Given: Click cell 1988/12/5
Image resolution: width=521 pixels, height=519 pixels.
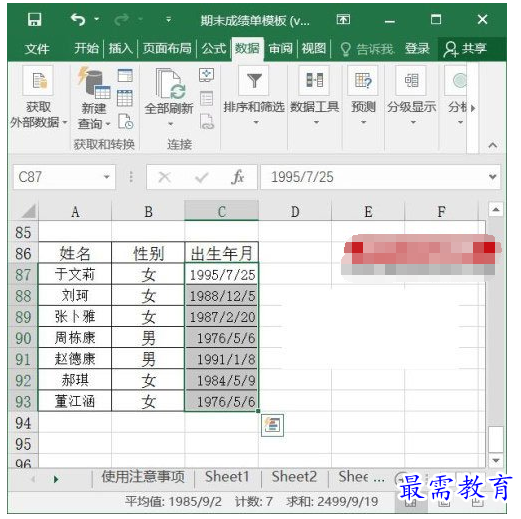Looking at the screenshot, I should (x=221, y=295).
